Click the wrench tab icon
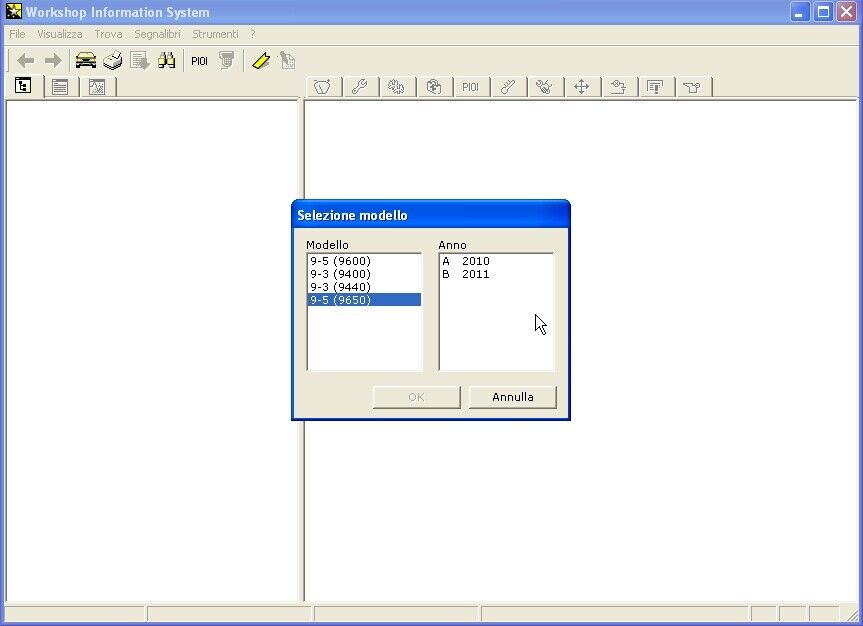863x626 pixels. (359, 86)
